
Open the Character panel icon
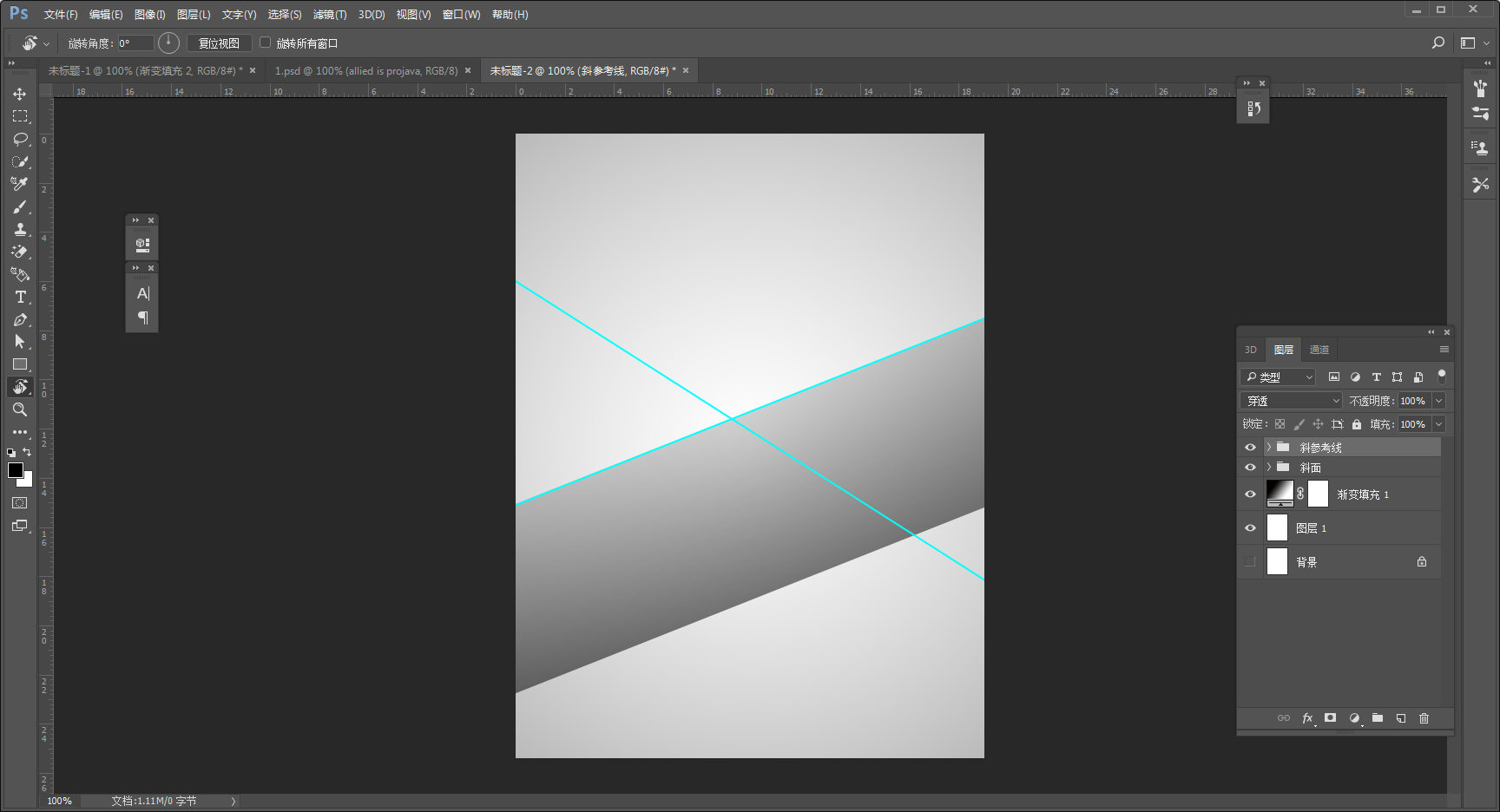143,293
